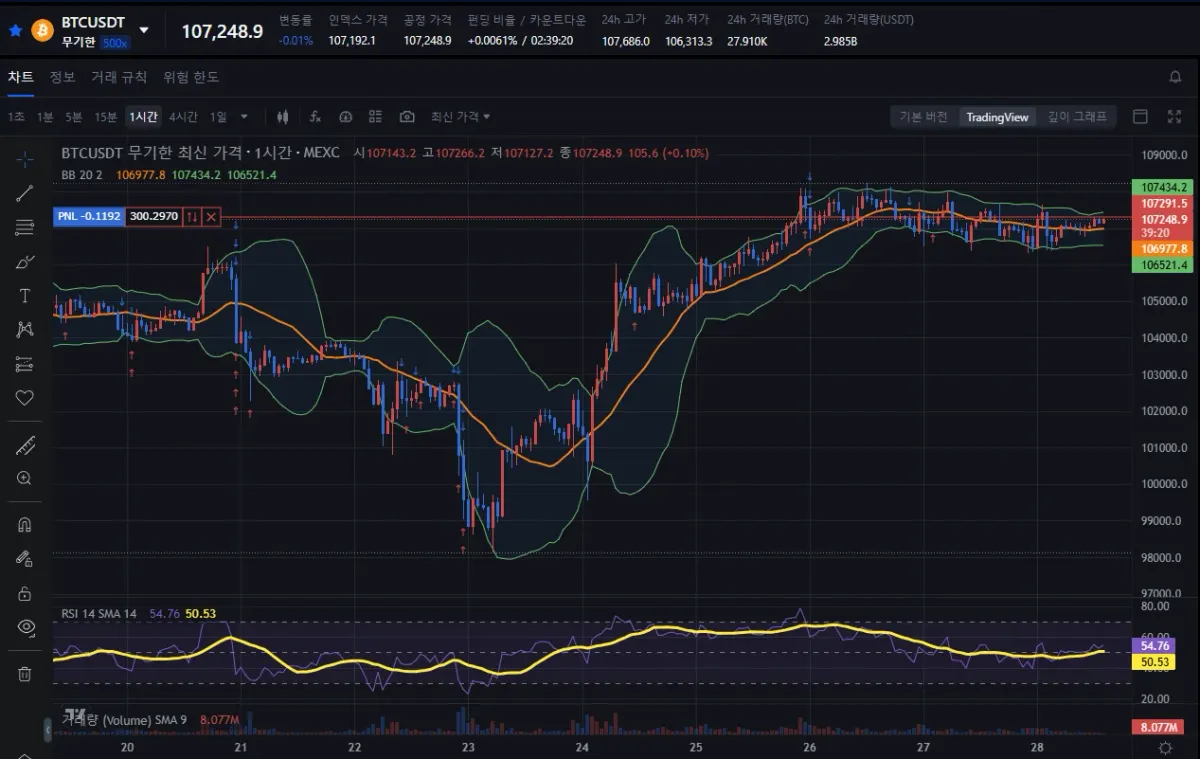
Task: Open the 거래 규칙 tab
Action: 119,77
